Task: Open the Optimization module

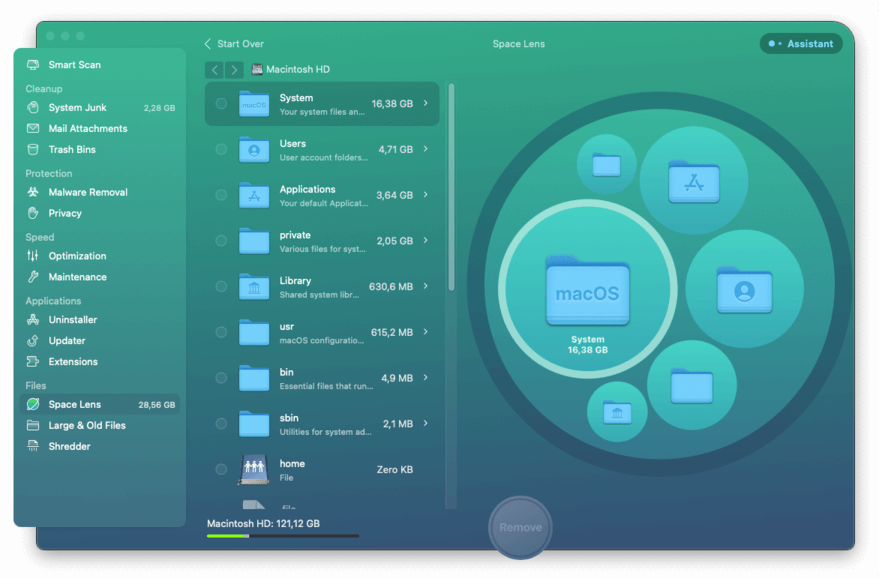Action: (100, 256)
